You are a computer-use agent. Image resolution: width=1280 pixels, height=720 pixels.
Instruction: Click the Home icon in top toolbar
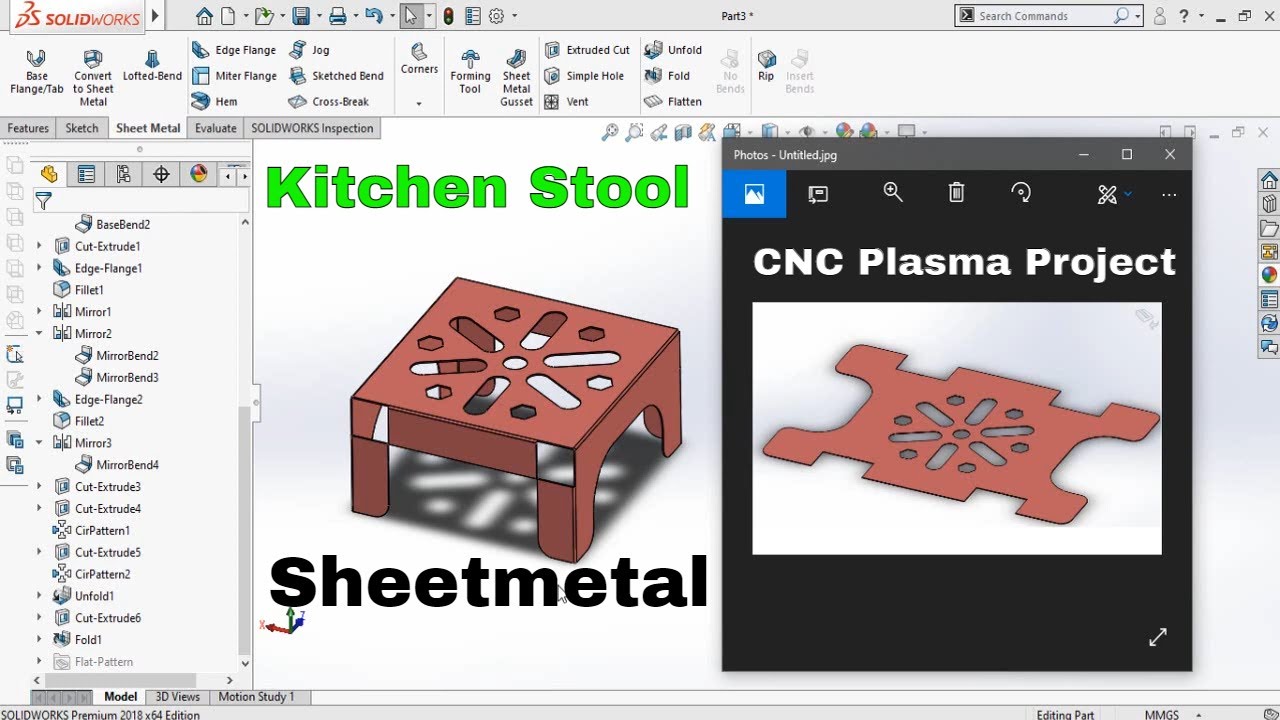click(204, 15)
